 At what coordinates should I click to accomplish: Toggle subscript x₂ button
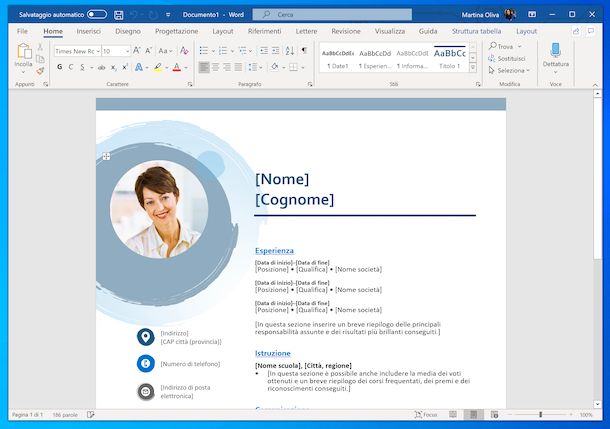[x=113, y=67]
